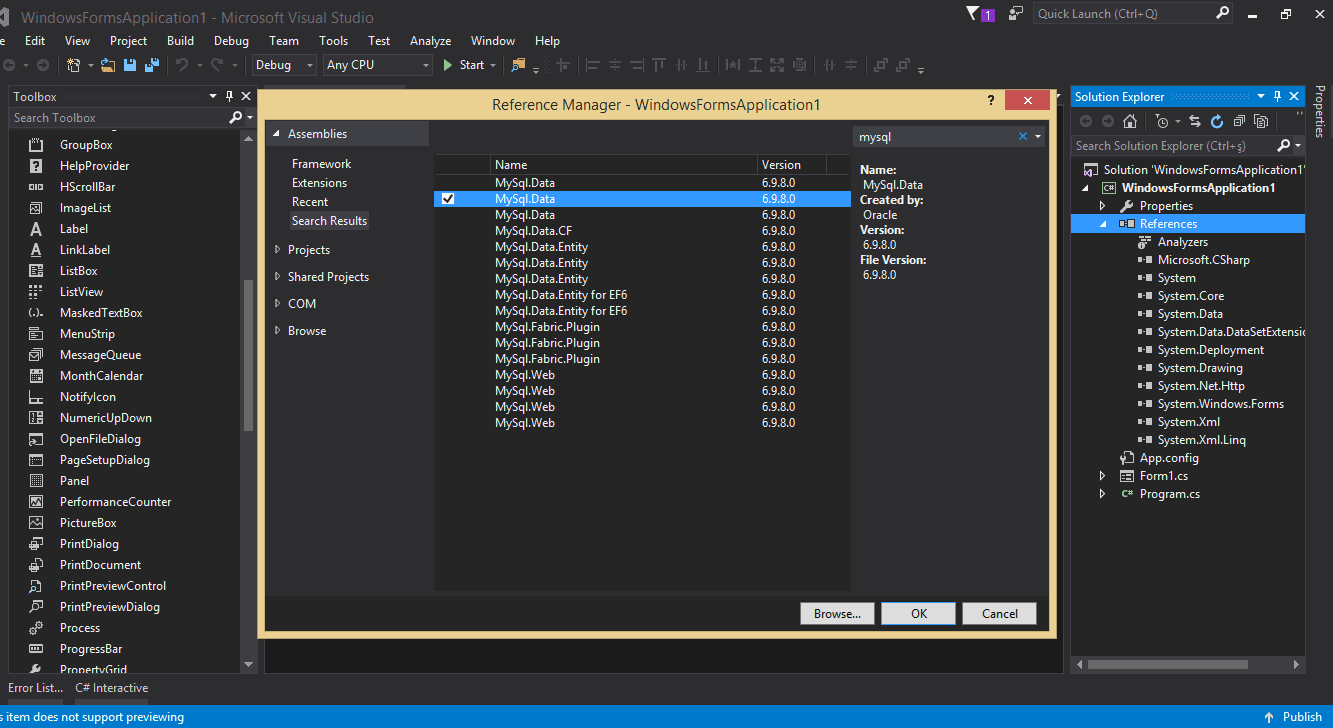Select Framework under Assemblies
This screenshot has height=728, width=1333.
coord(321,164)
